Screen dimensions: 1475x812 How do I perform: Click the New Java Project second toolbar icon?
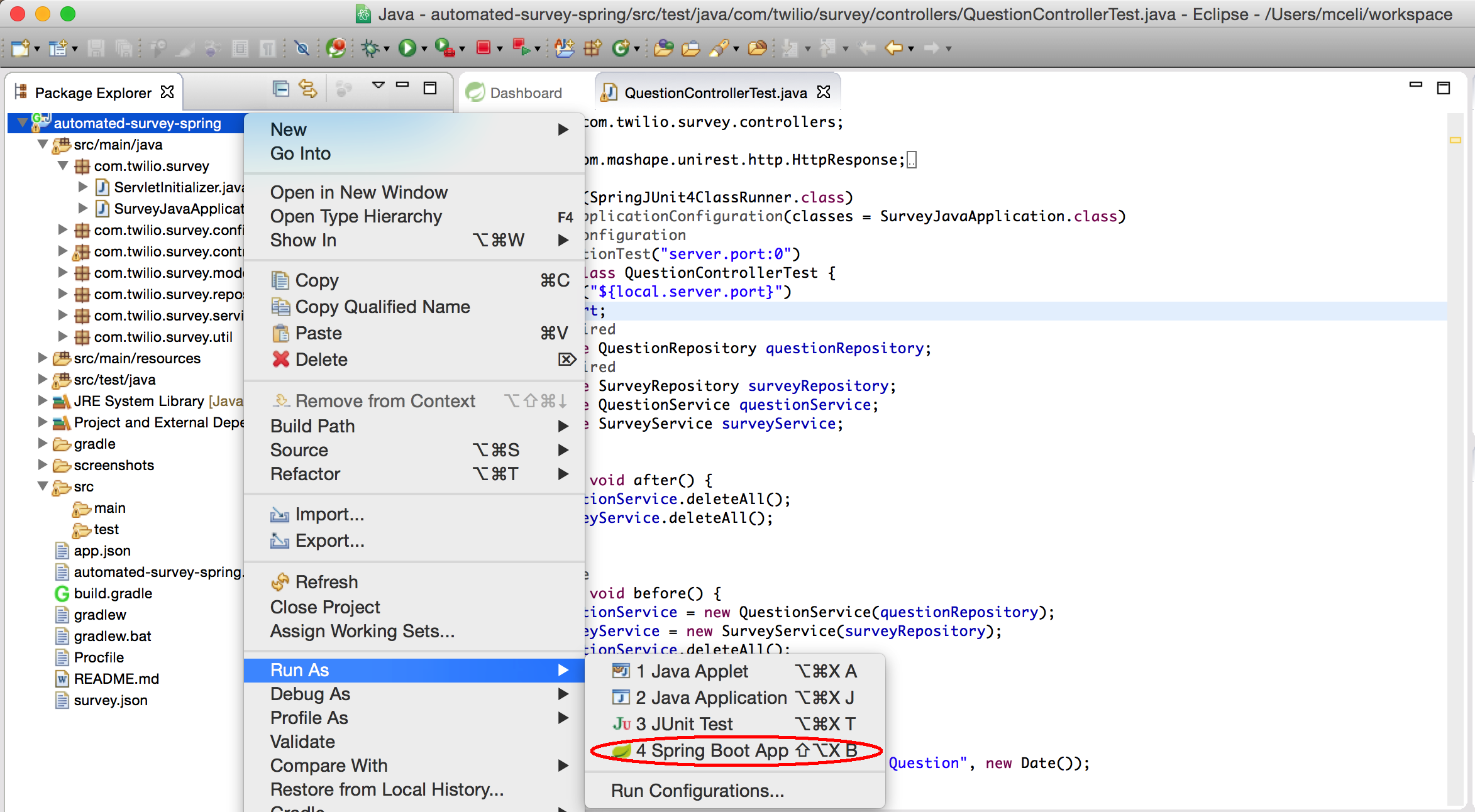point(58,48)
